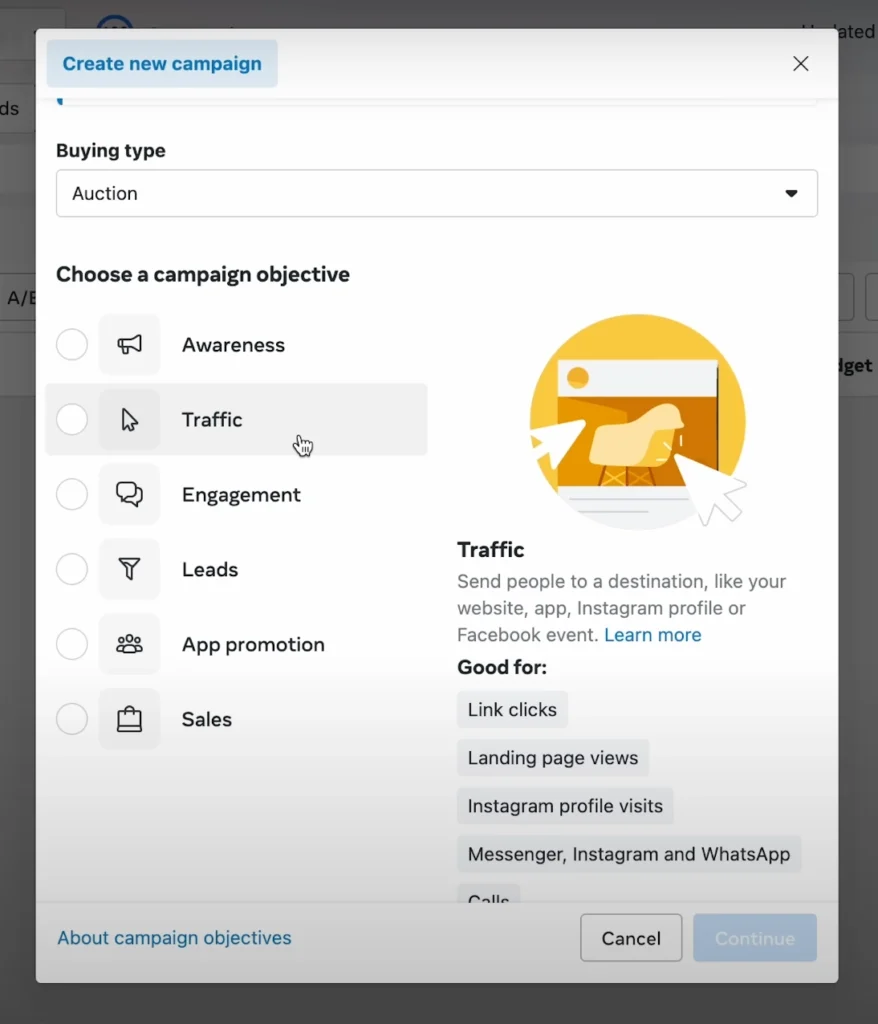
Task: Click the Leads funnel icon
Action: click(x=129, y=569)
